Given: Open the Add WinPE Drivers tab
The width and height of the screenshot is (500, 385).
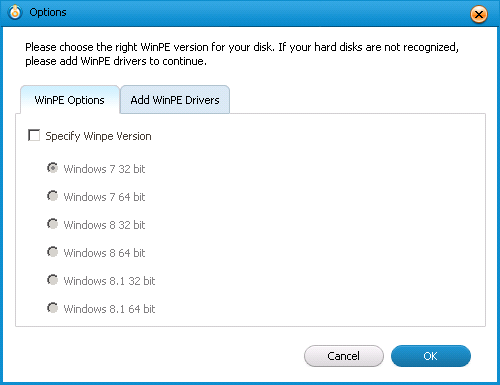Looking at the screenshot, I should 175,100.
